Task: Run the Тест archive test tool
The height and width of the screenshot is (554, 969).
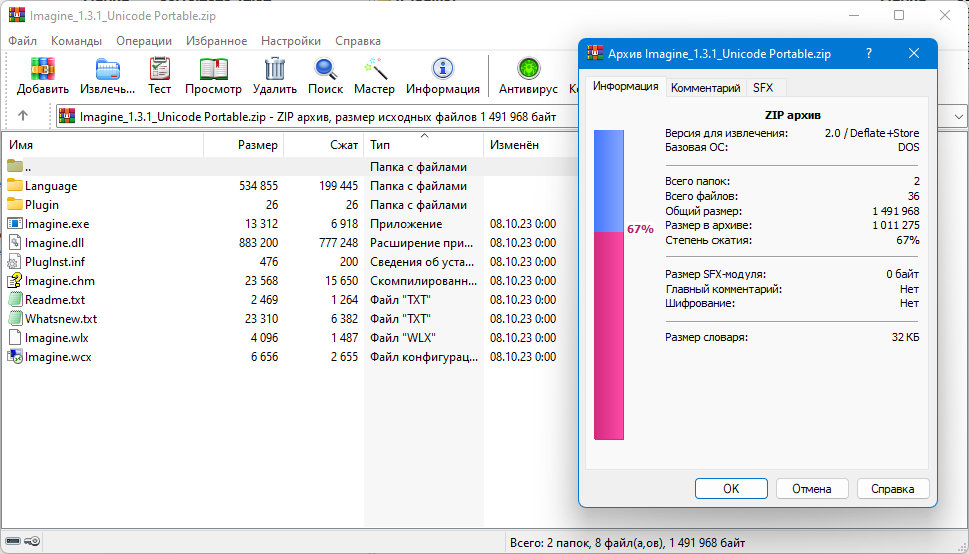Action: [x=159, y=69]
